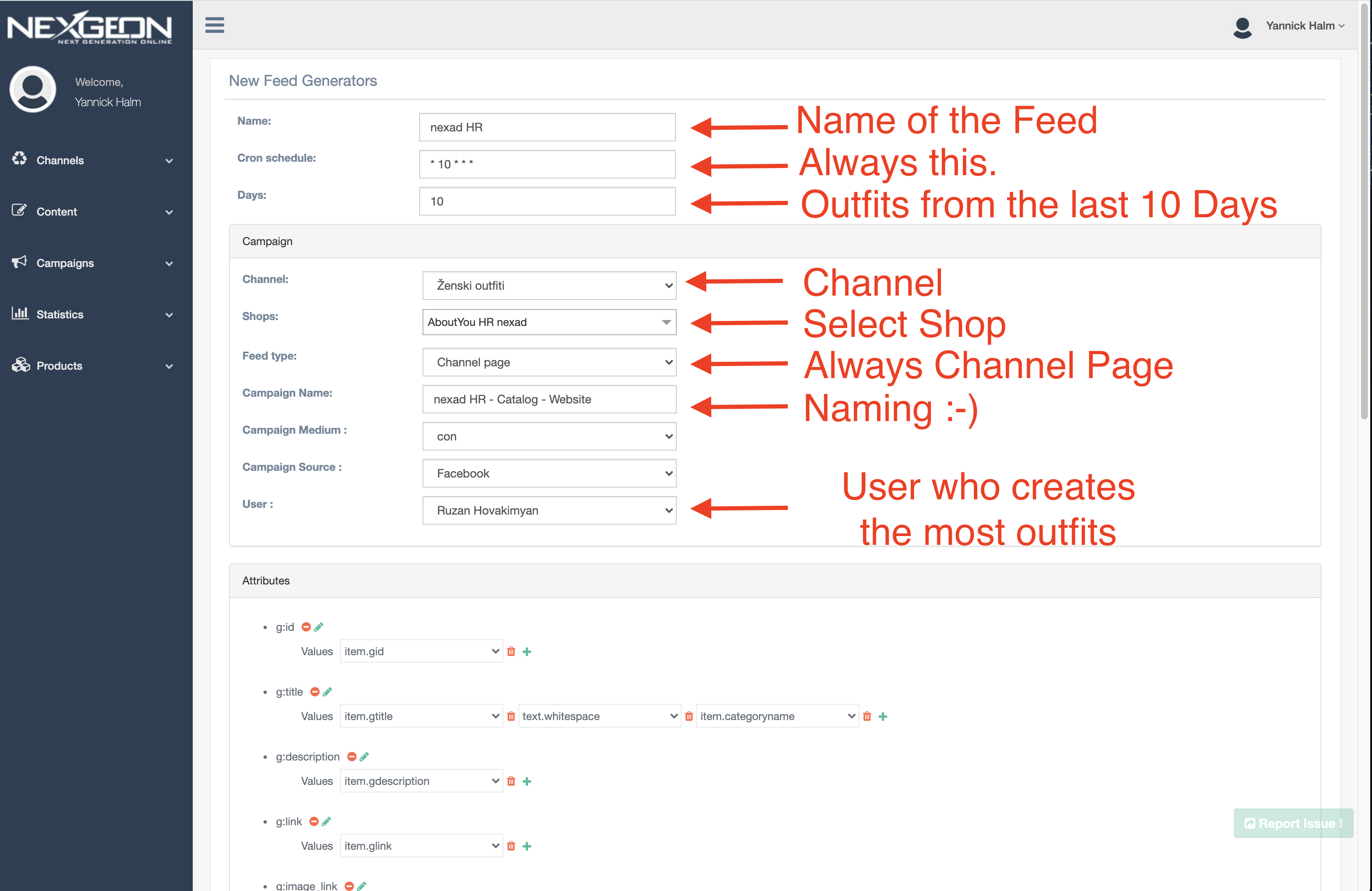1372x891 pixels.
Task: Click the trash icon beside item.gid value
Action: 511,651
